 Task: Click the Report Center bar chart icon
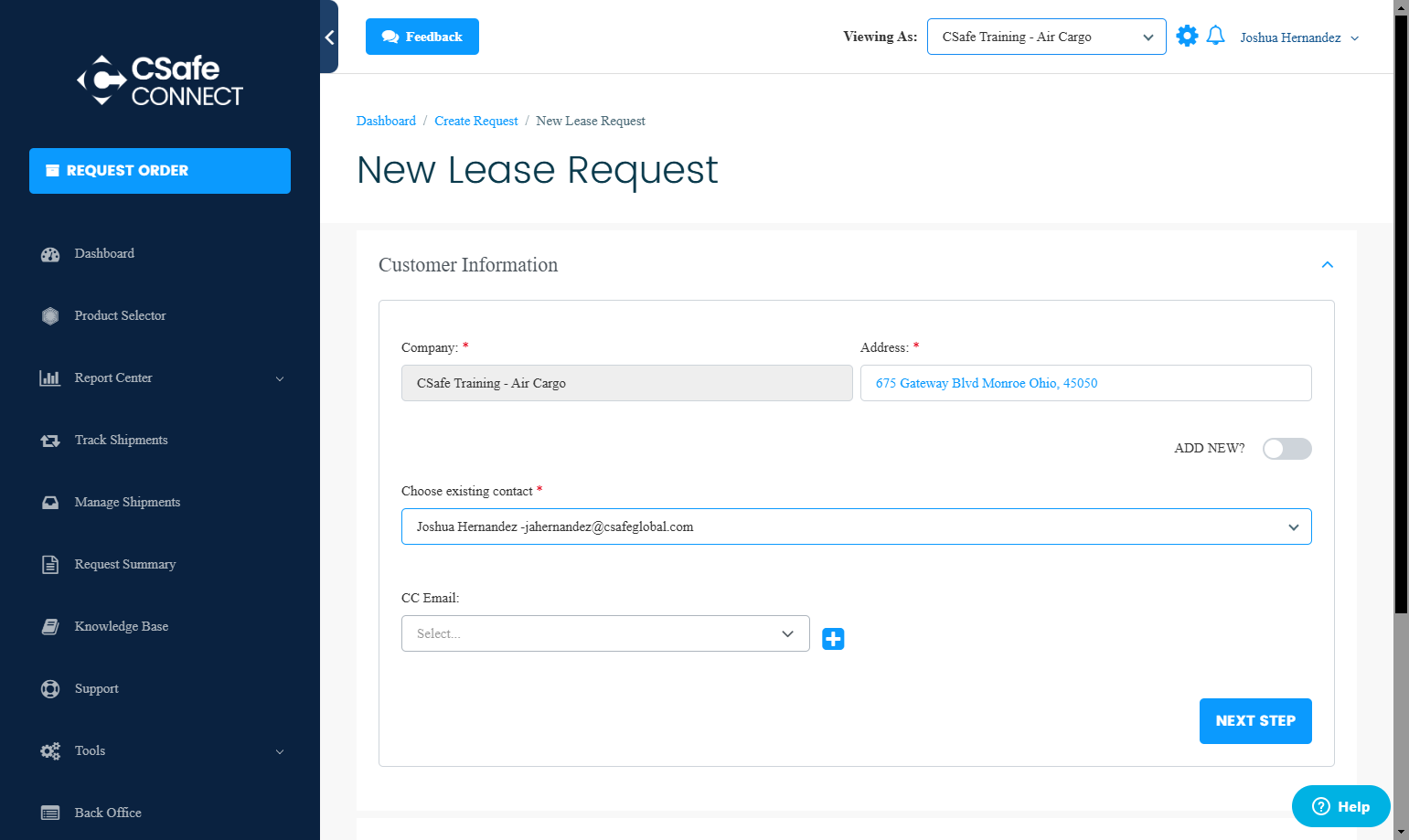(50, 378)
